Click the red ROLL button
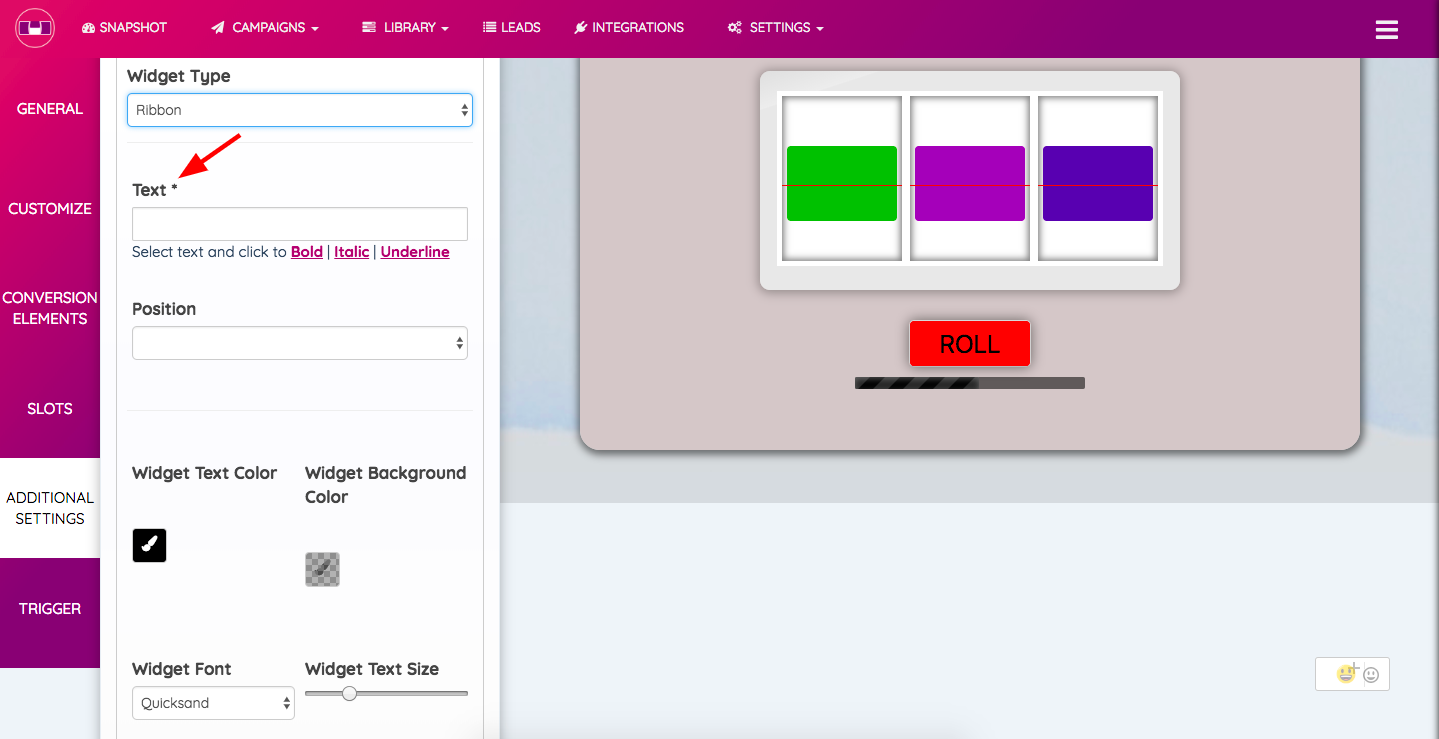Viewport: 1439px width, 739px height. pyautogui.click(x=970, y=344)
